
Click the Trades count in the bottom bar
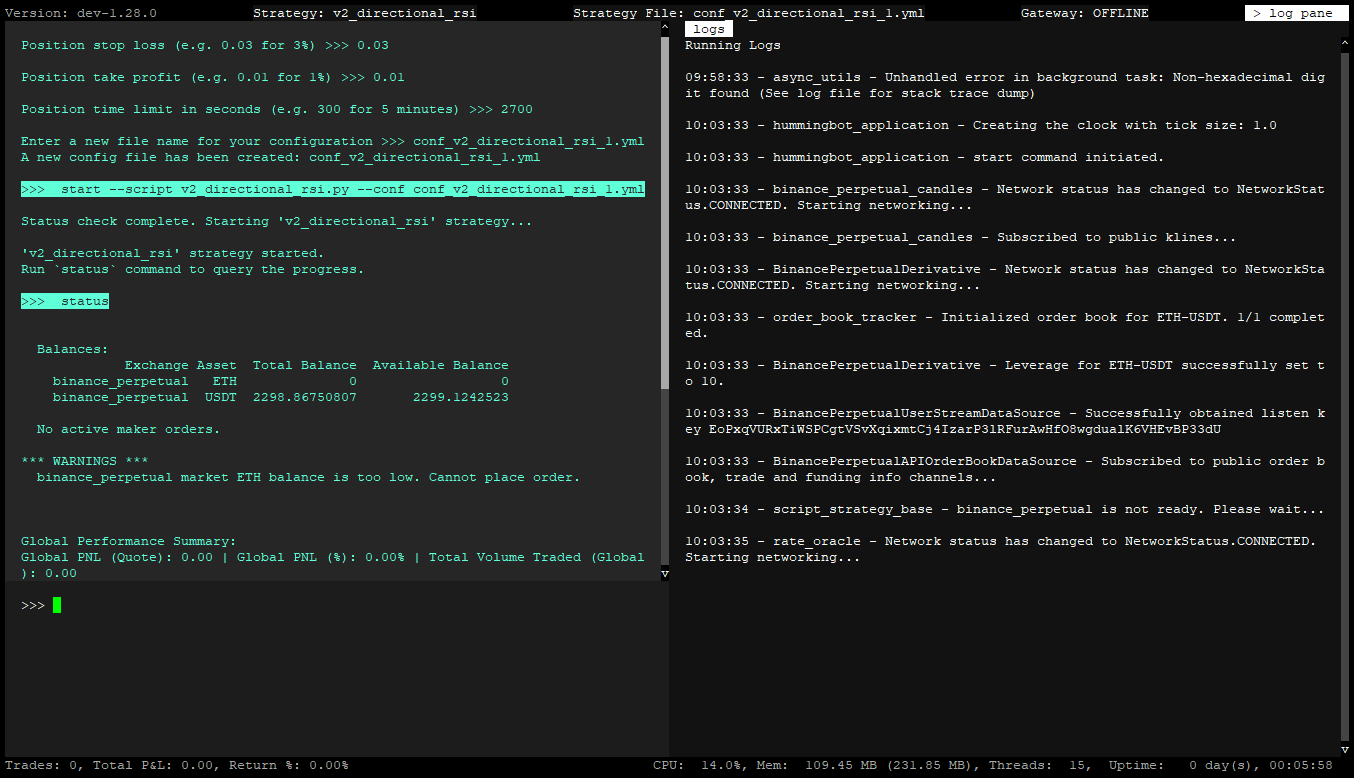(45, 765)
